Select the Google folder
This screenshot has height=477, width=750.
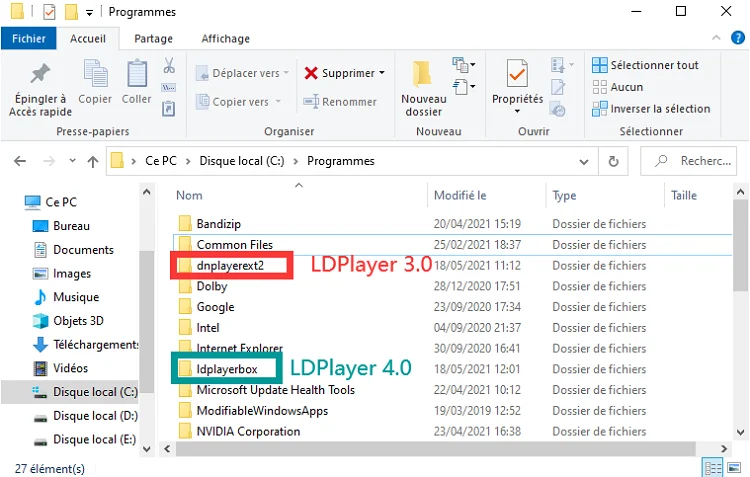click(215, 307)
